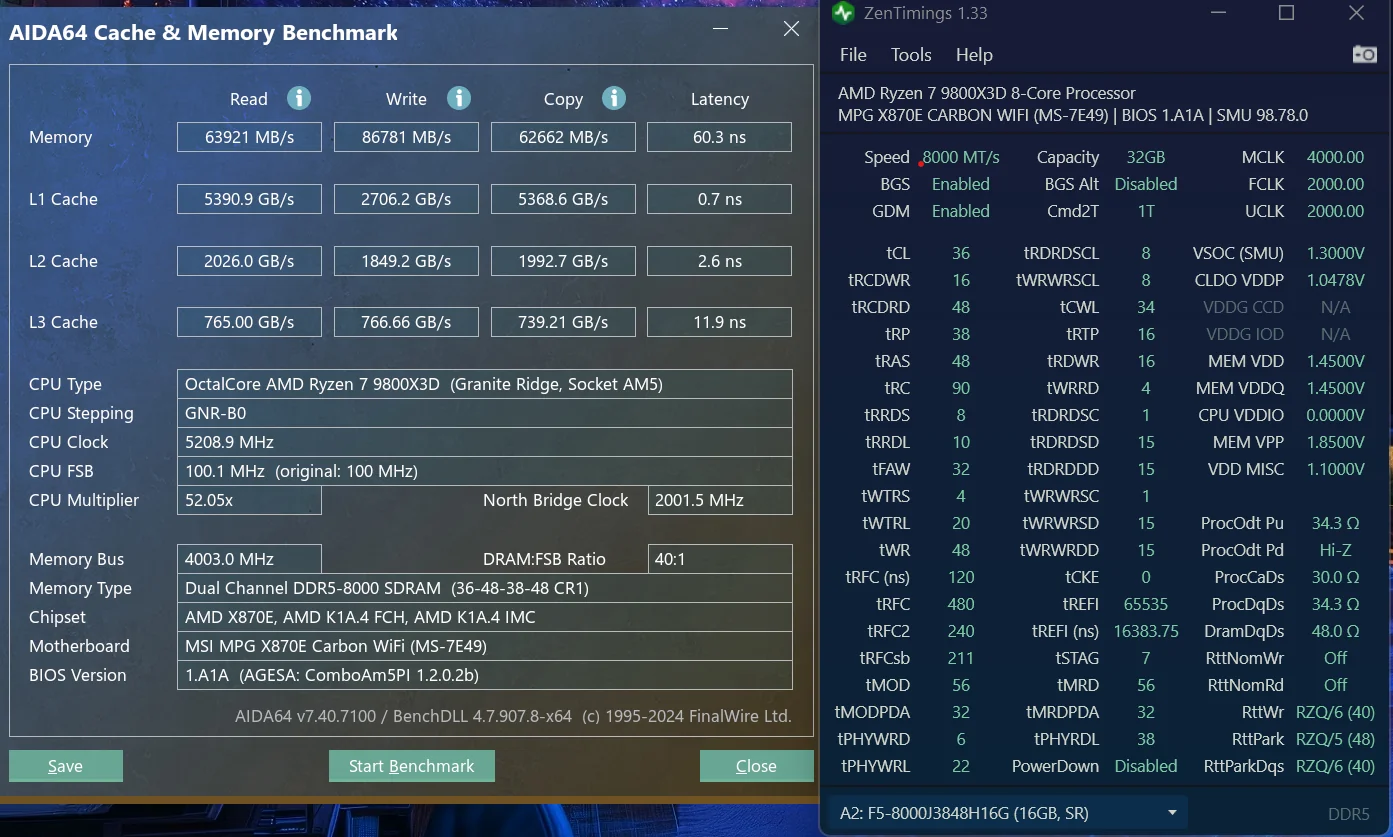
Task: Click the DRAM:FSB Ratio 40:1 field
Action: (x=720, y=559)
